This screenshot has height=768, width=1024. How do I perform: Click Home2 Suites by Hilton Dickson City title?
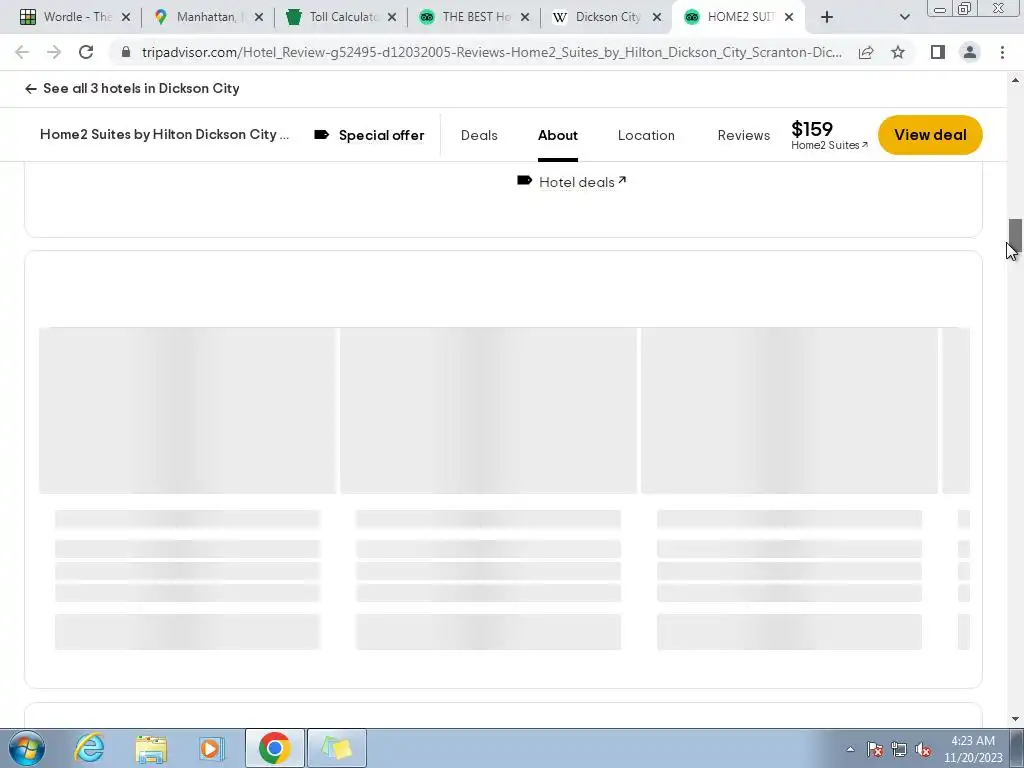click(x=165, y=135)
